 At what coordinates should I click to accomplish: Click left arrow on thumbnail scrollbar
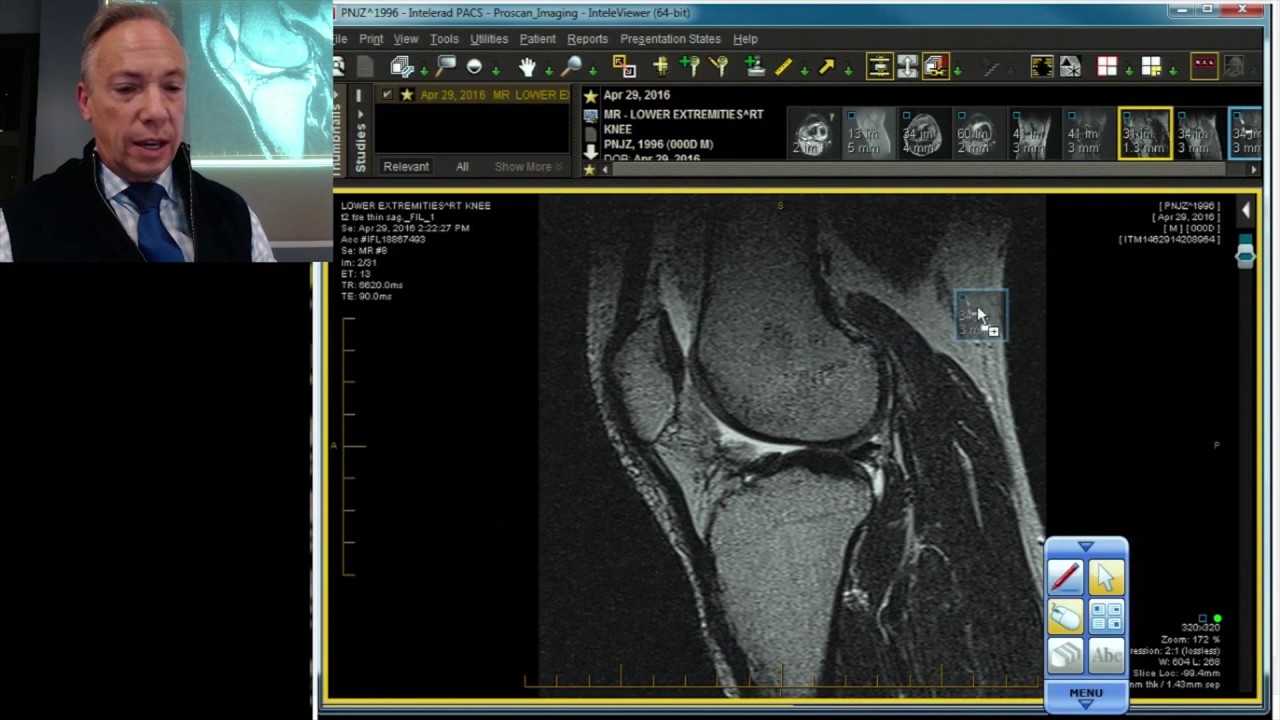tap(604, 170)
